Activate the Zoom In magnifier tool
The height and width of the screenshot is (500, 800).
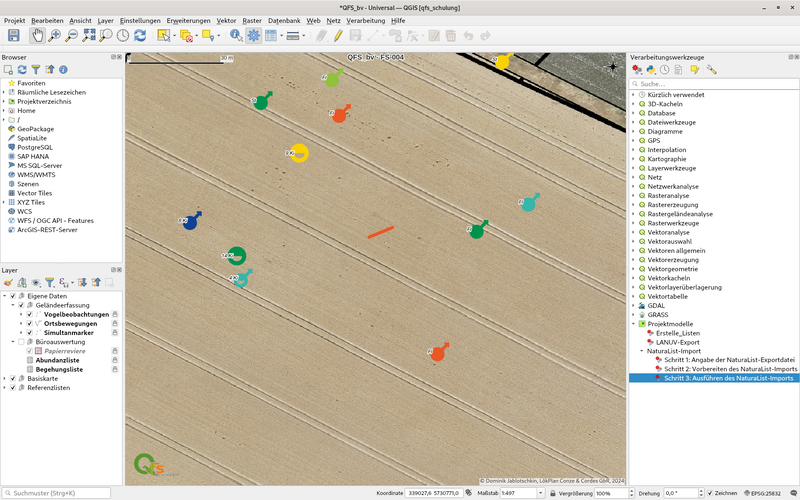[54, 35]
